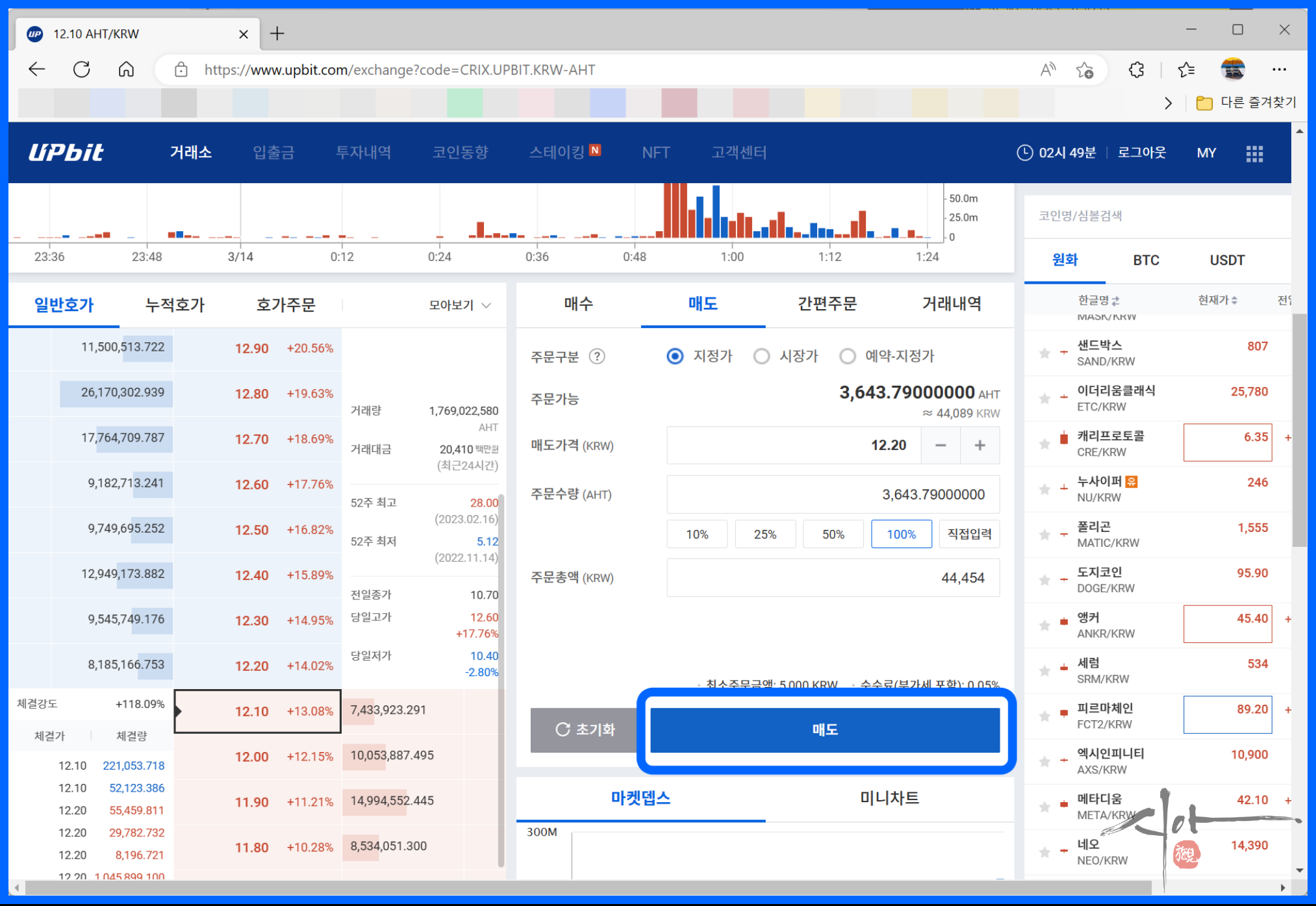Select 지정가 limit order radio
Screen dimensions: 1316x906
[x=675, y=357]
